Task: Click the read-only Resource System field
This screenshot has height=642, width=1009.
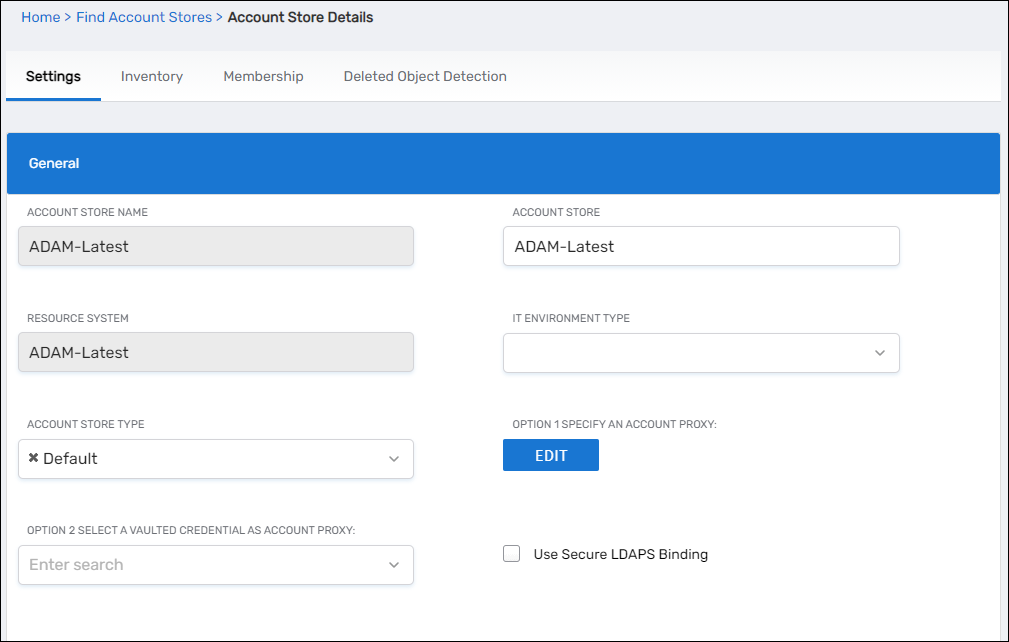Action: coord(215,352)
